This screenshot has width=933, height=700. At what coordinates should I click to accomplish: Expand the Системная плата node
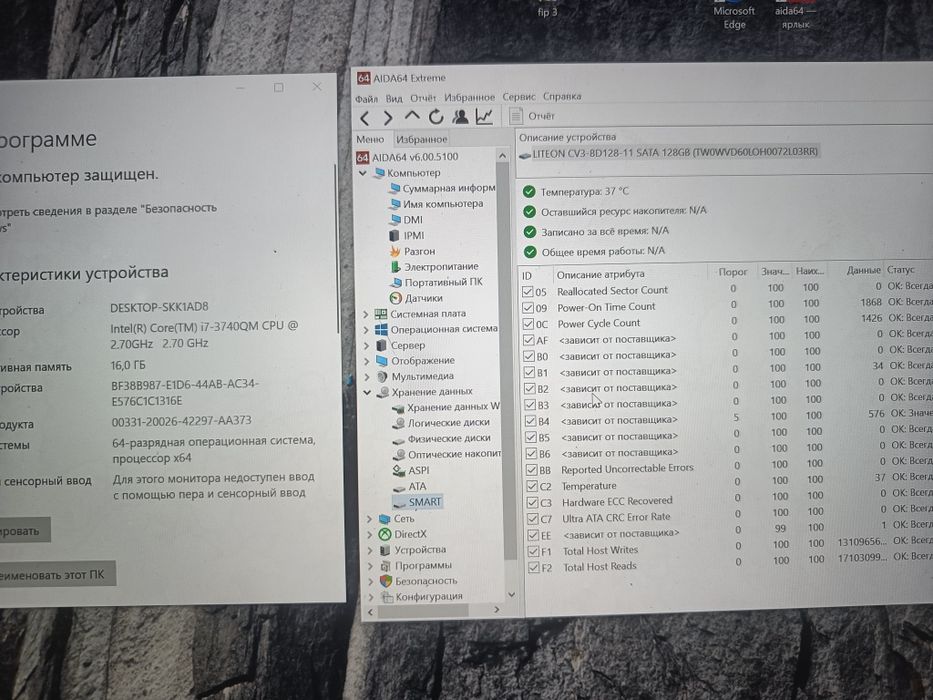[x=367, y=314]
